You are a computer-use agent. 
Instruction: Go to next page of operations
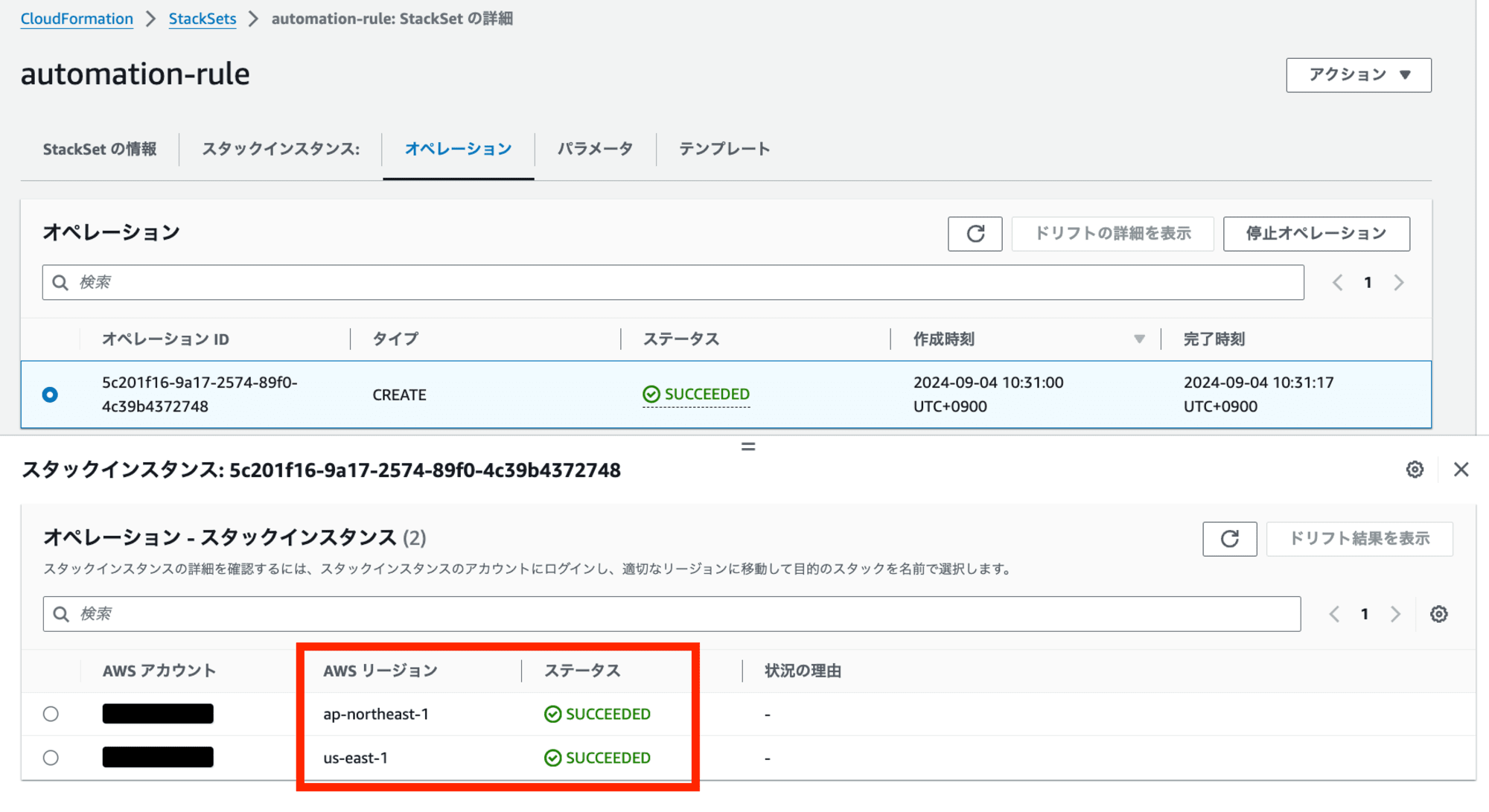click(1399, 283)
